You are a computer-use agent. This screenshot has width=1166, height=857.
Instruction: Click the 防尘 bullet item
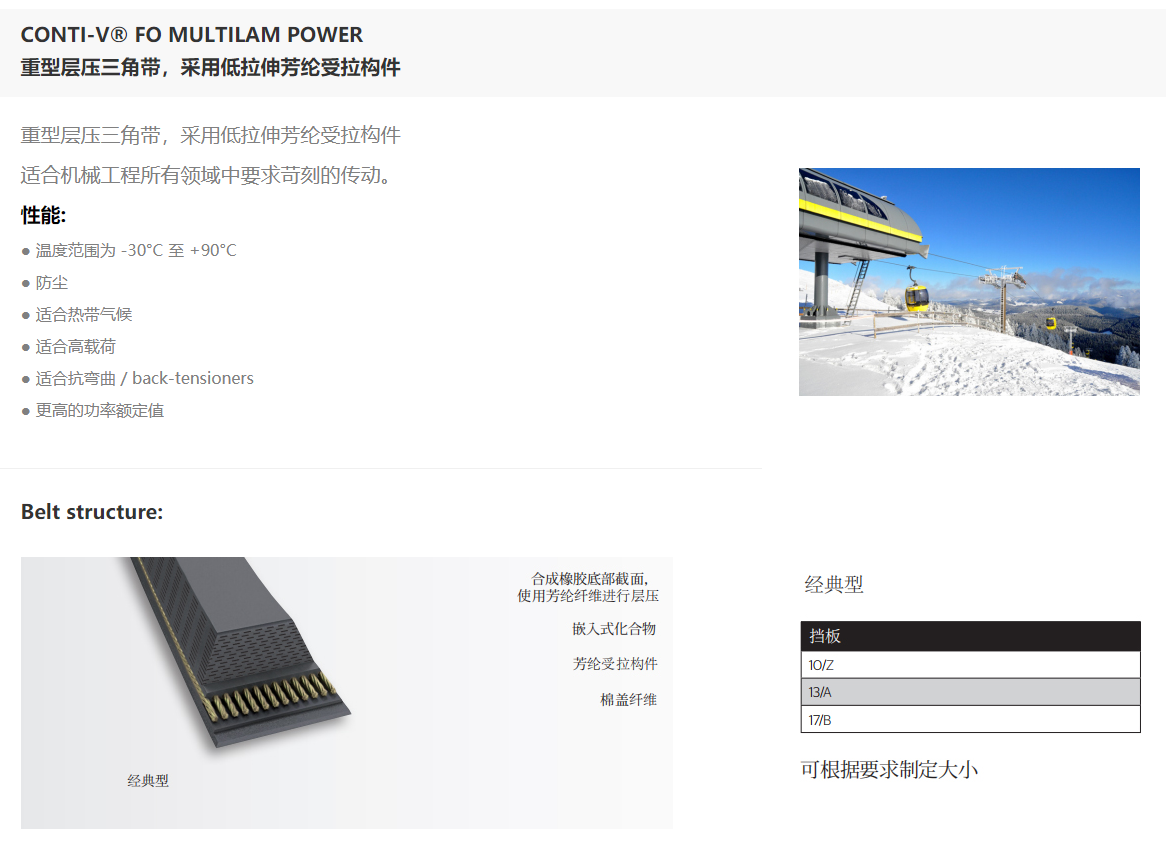[x=45, y=283]
